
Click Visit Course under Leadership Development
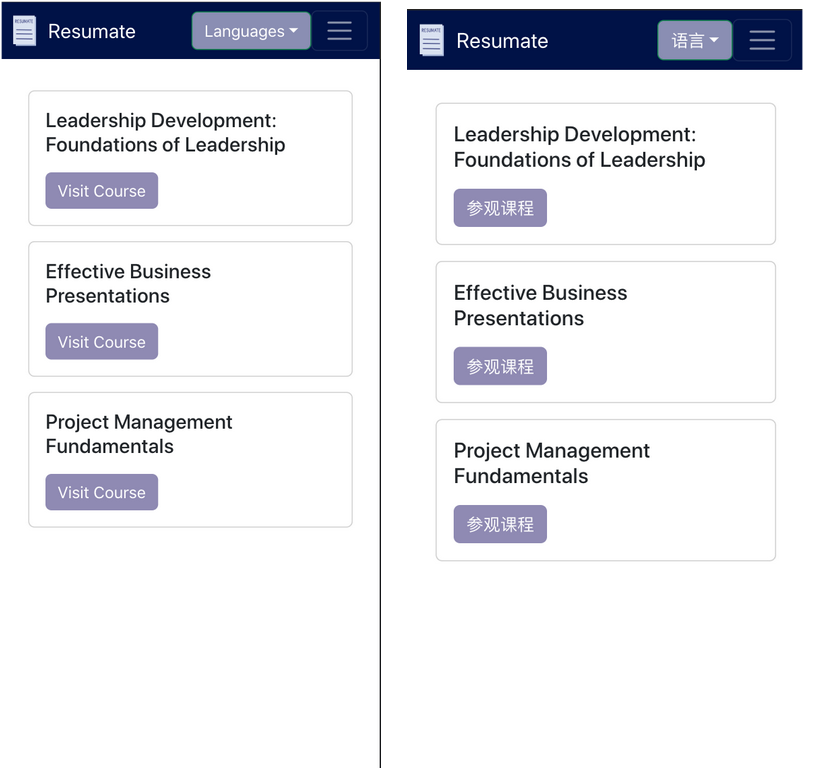pyautogui.click(x=101, y=191)
